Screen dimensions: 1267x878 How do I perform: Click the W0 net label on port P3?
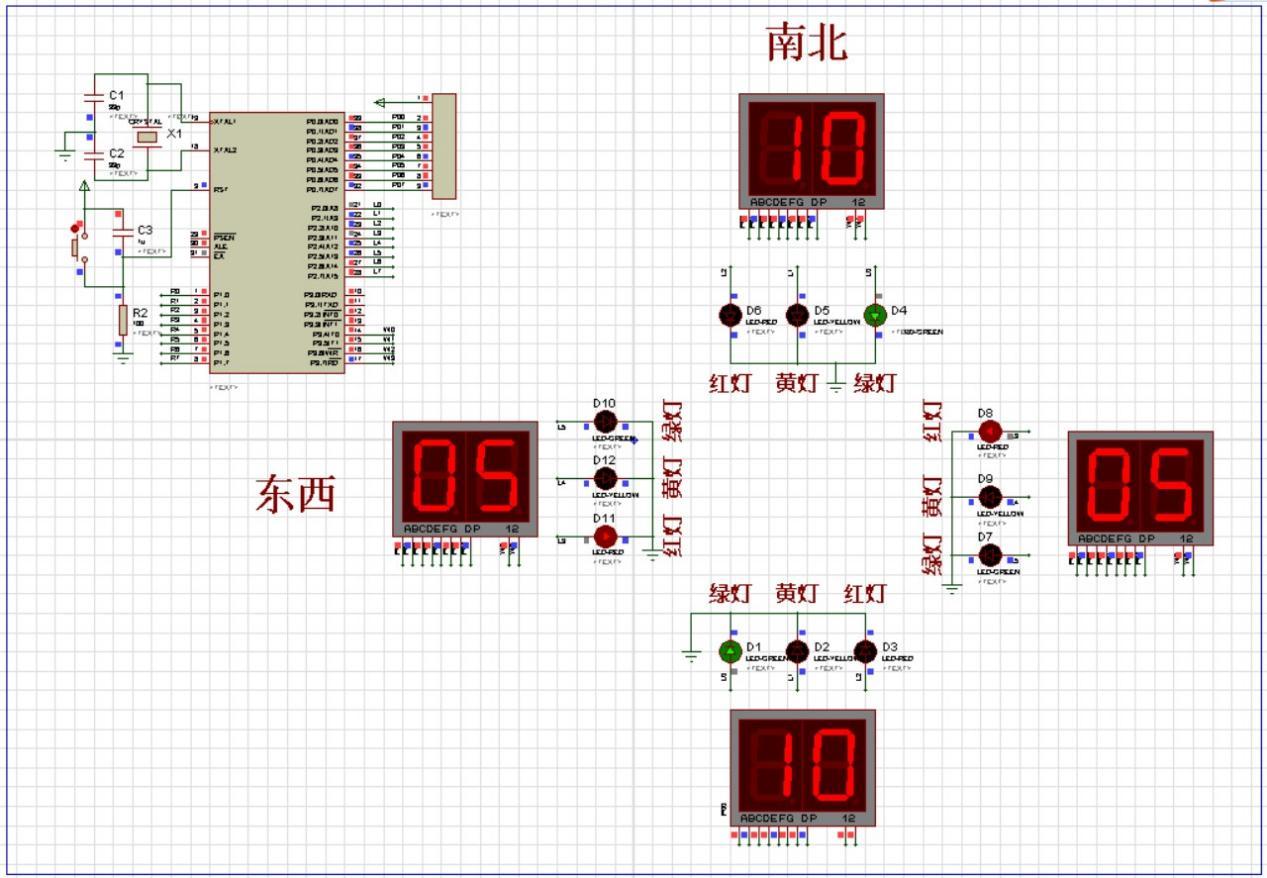[x=390, y=329]
